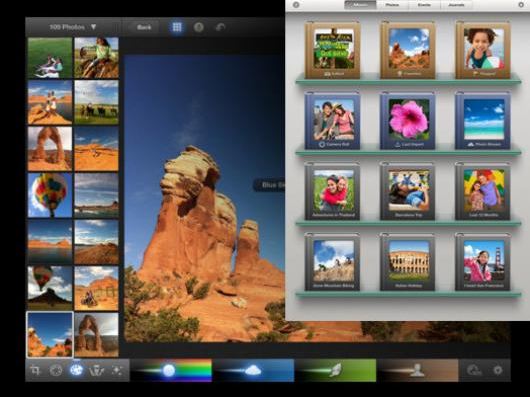Open the Adventures in Thailand album
Viewport: 530px width, 397px height.
pyautogui.click(x=333, y=191)
